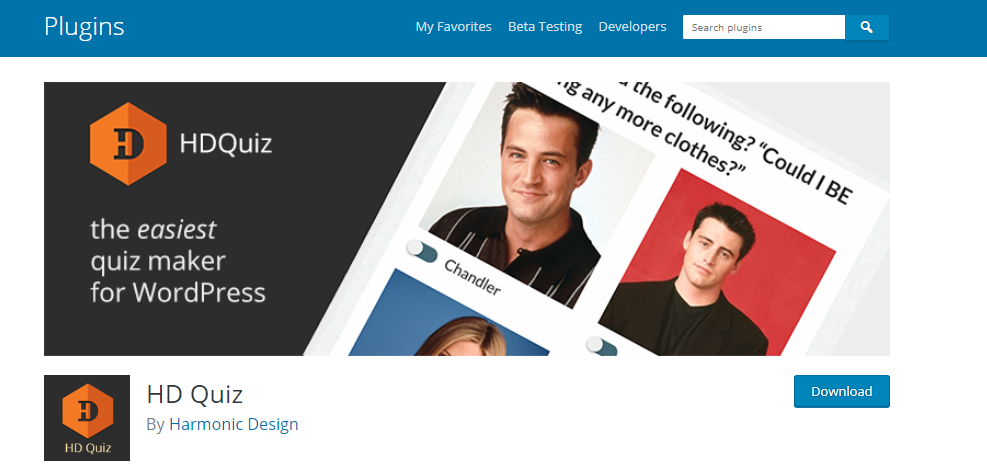The height and width of the screenshot is (468, 987).
Task: Click the red-background portrait photo
Action: [x=717, y=262]
